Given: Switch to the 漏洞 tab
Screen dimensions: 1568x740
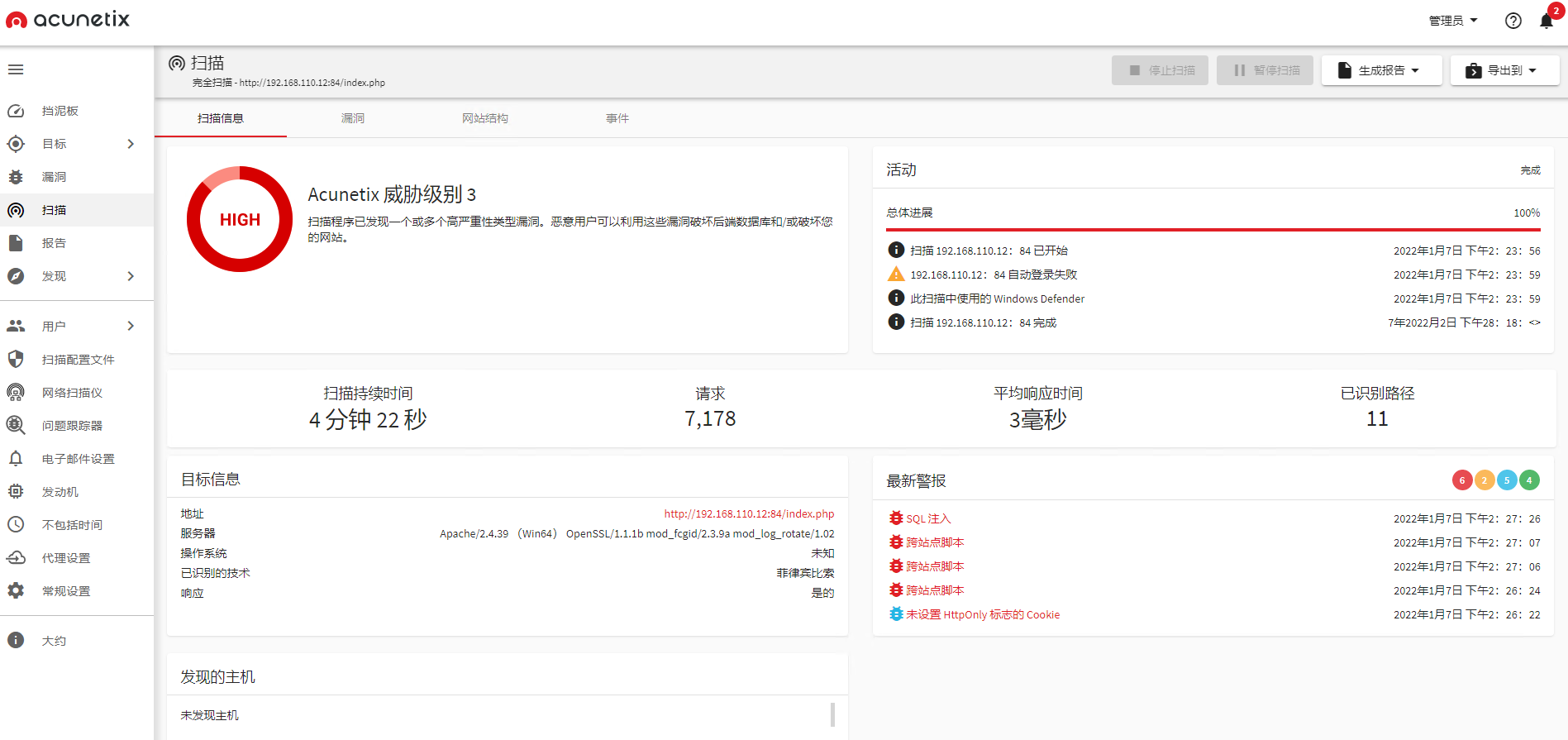Looking at the screenshot, I should [353, 118].
